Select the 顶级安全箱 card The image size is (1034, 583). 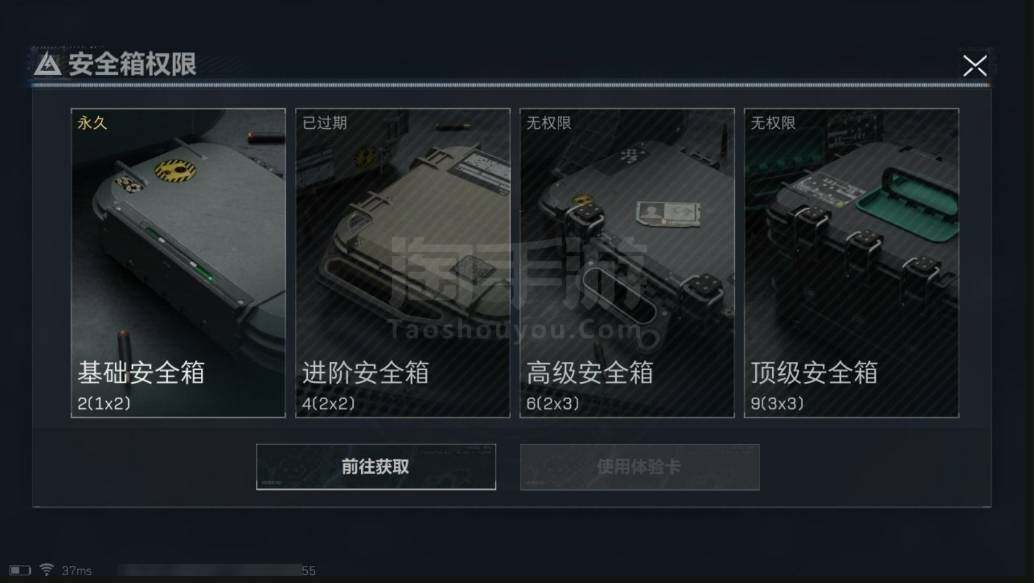851,262
